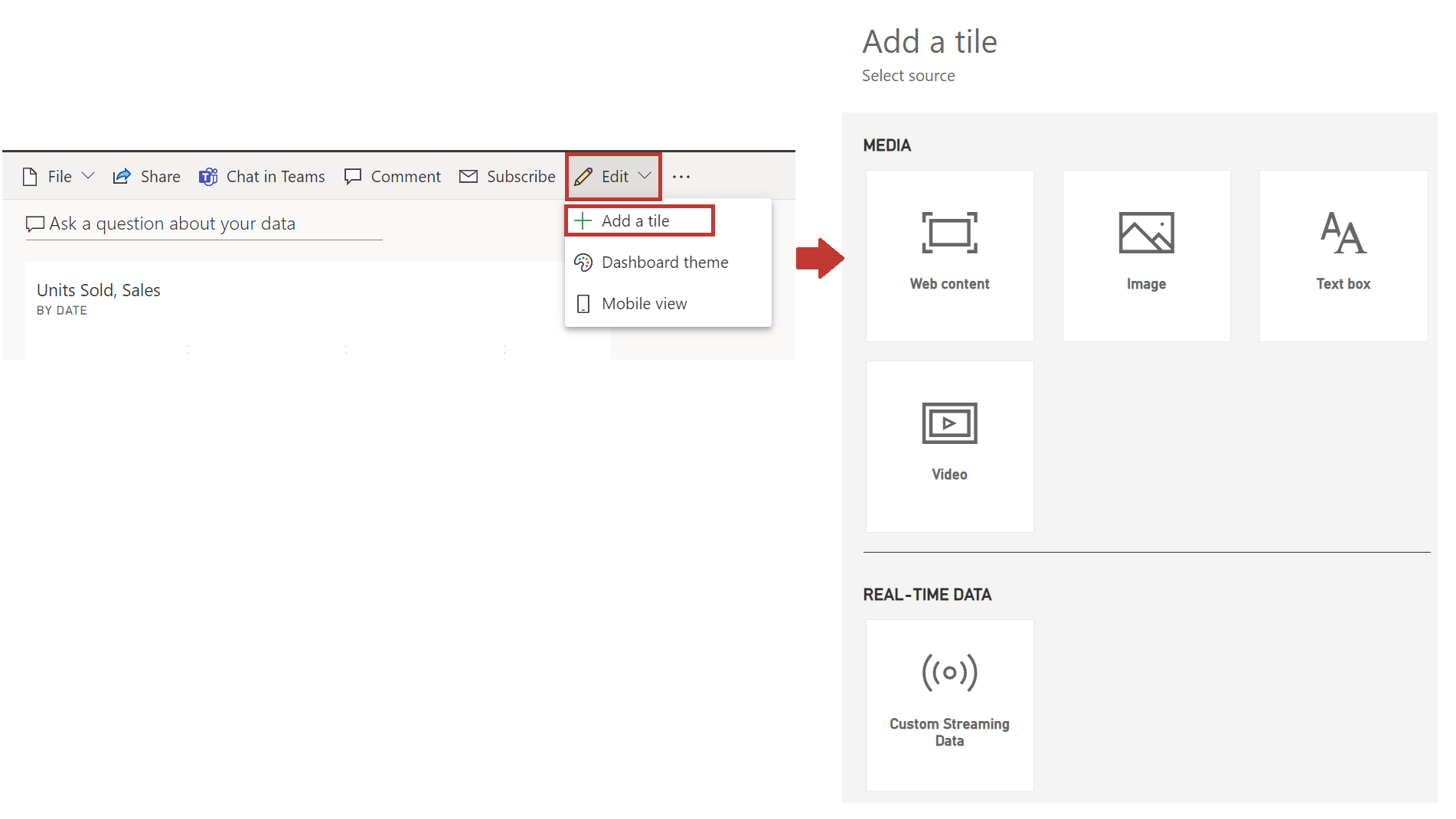Select the Video tile label

pyautogui.click(x=949, y=475)
